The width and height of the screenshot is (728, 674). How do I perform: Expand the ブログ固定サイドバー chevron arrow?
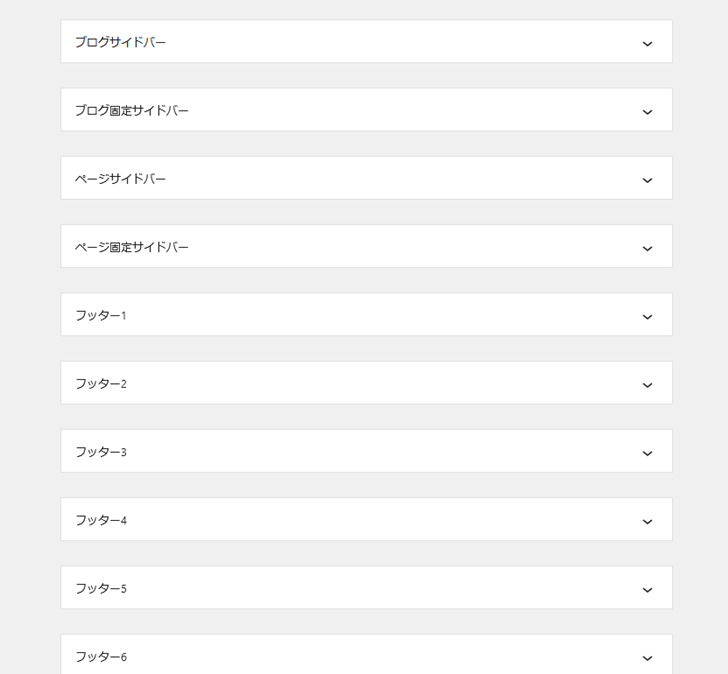pos(647,112)
